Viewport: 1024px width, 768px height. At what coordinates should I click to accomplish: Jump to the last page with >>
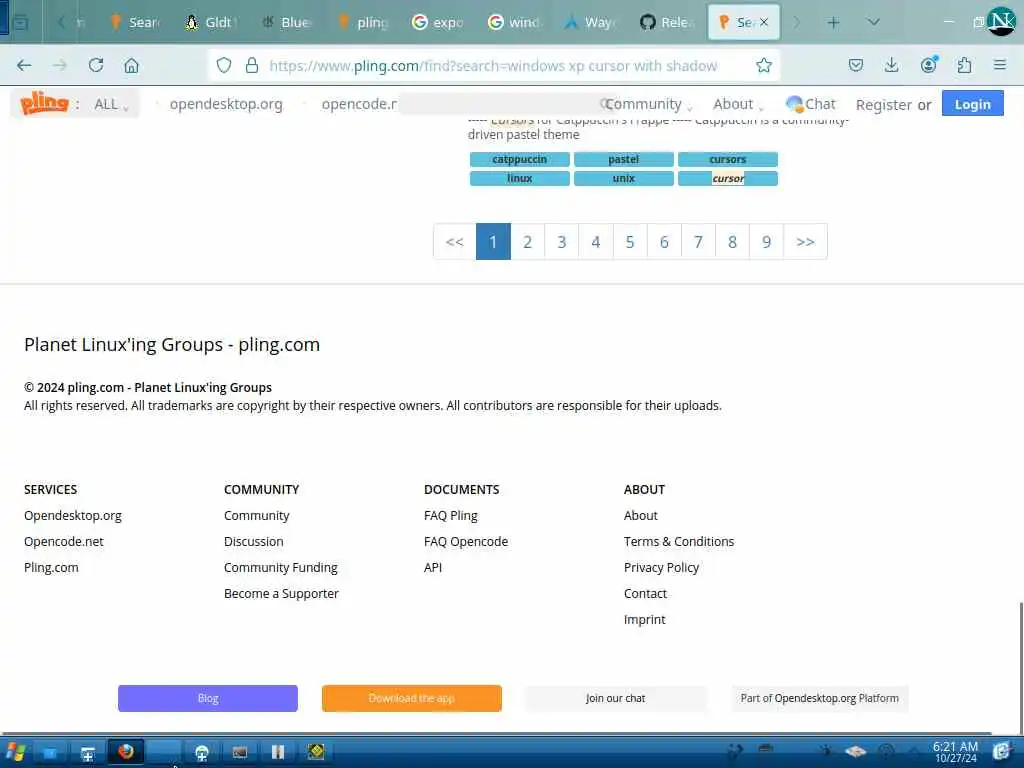point(805,242)
